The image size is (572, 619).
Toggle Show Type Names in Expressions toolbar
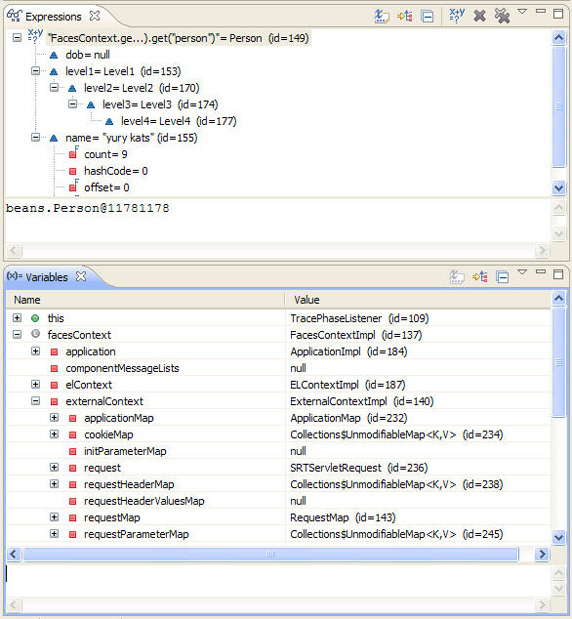(x=381, y=16)
